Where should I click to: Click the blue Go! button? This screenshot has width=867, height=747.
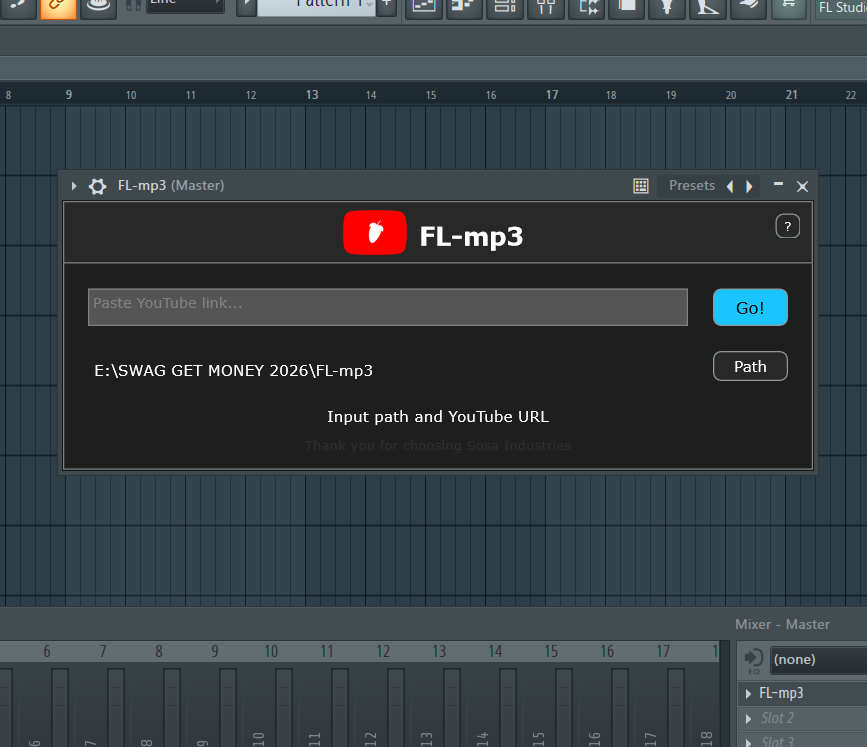coord(750,307)
